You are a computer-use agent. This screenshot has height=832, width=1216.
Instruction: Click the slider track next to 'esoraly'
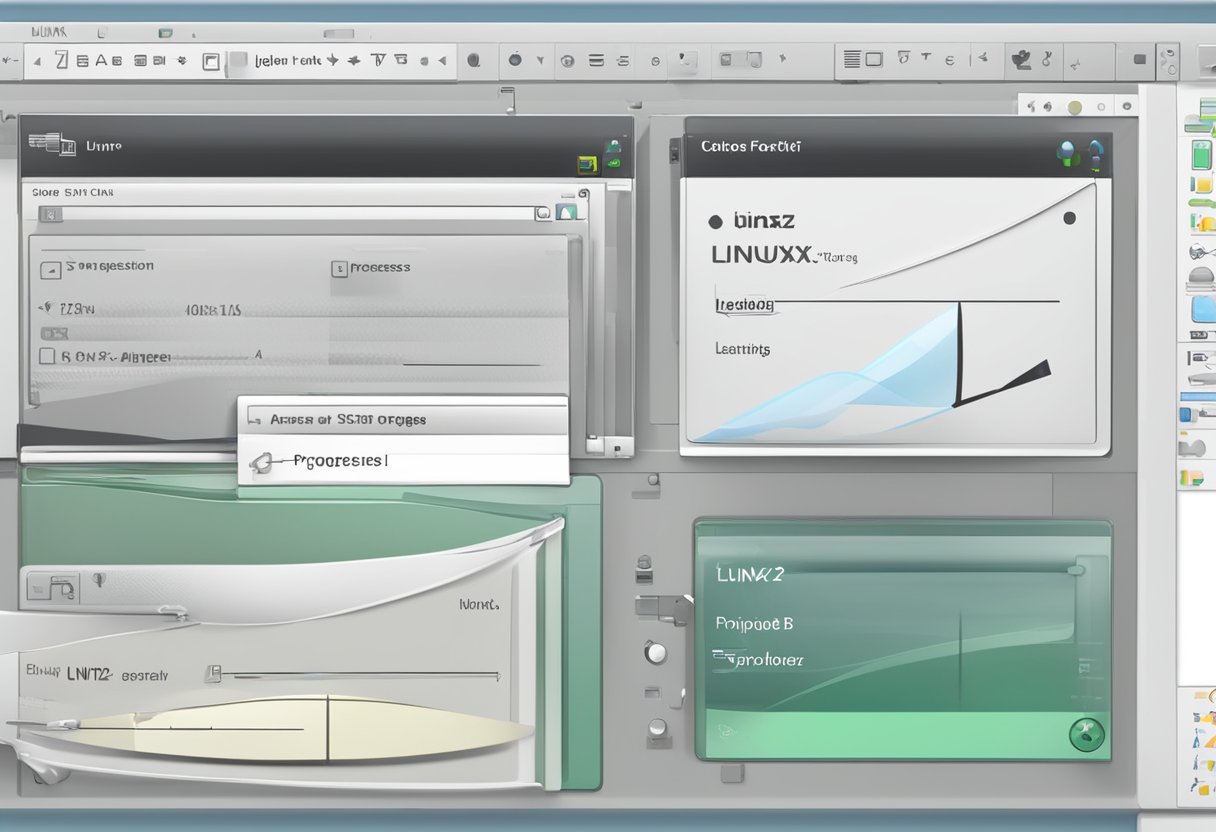360,676
